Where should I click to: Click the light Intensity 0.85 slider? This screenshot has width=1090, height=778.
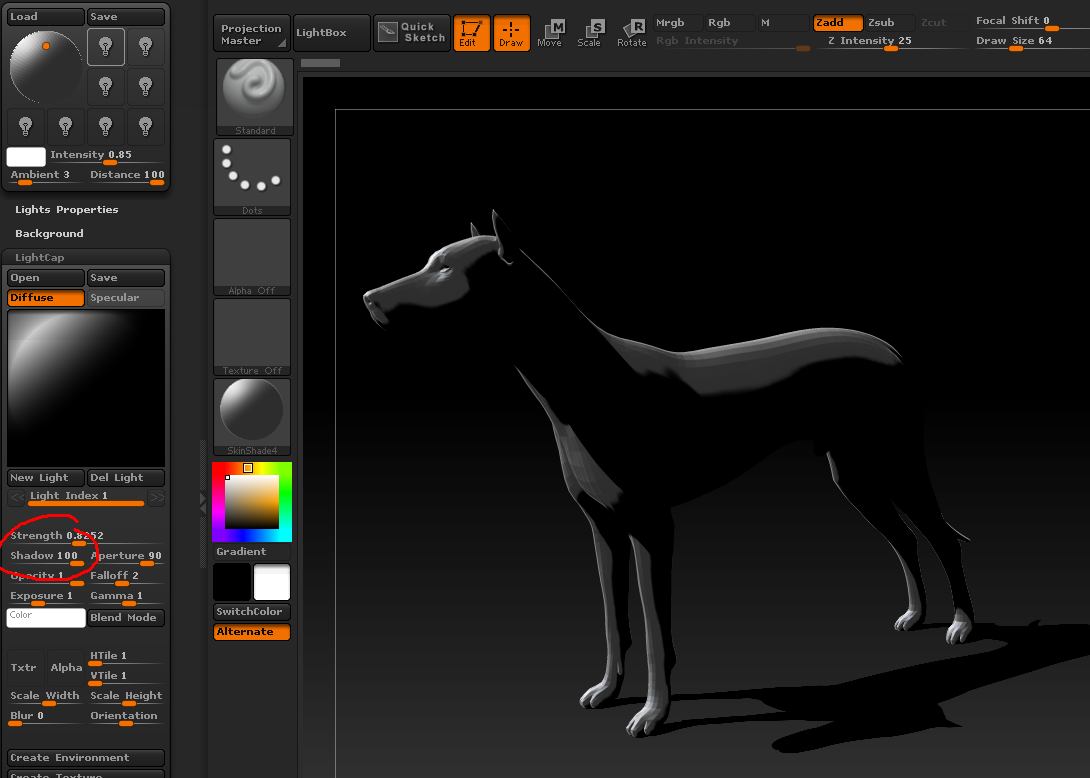(x=107, y=156)
